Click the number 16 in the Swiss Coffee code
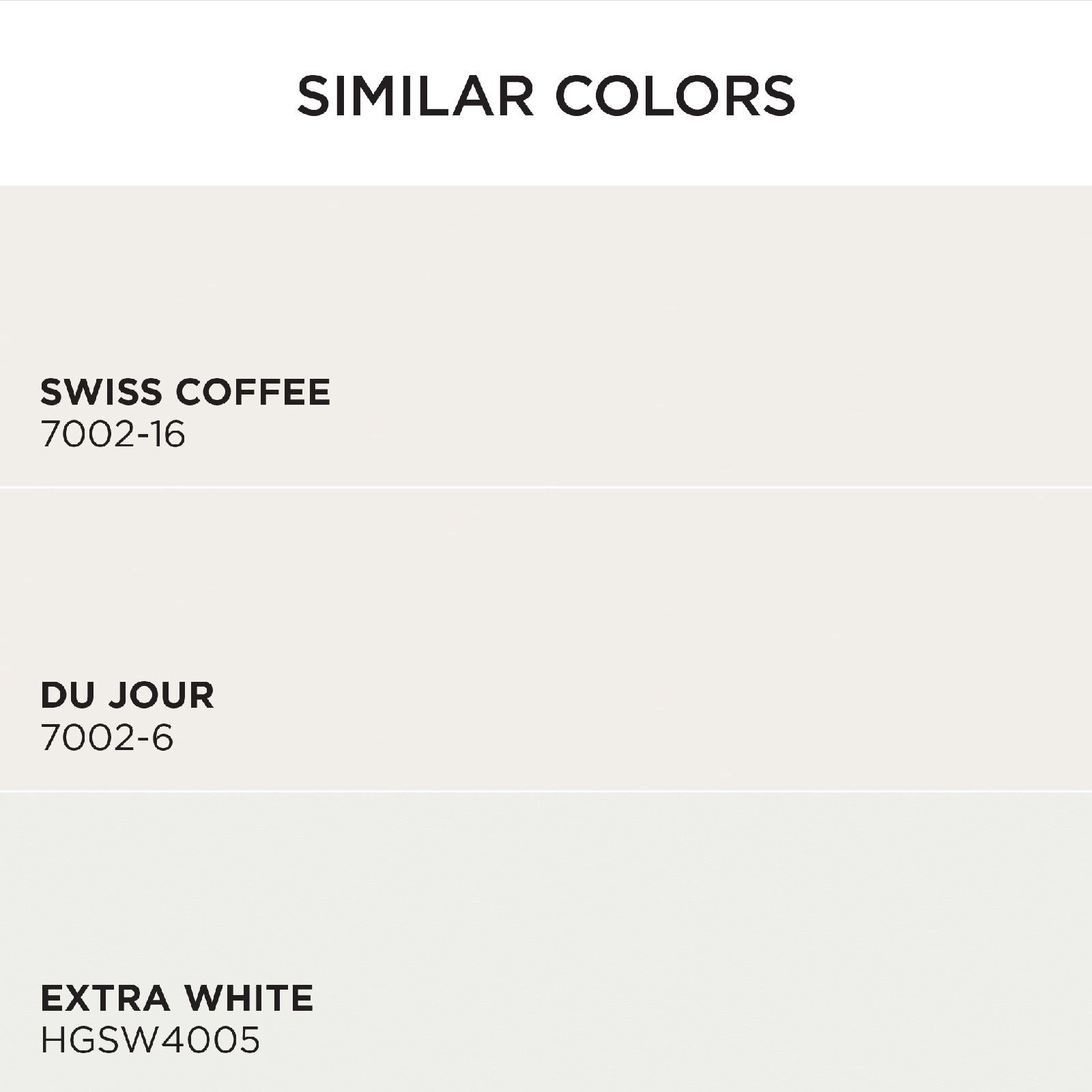Image resolution: width=1092 pixels, height=1092 pixels. point(169,434)
